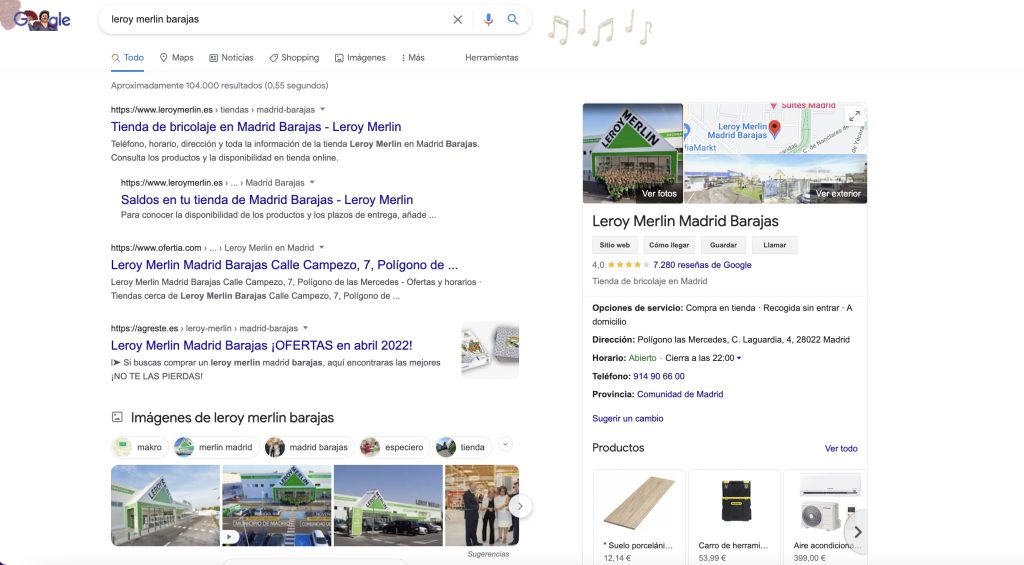Switch to the Maps tab

click(176, 57)
